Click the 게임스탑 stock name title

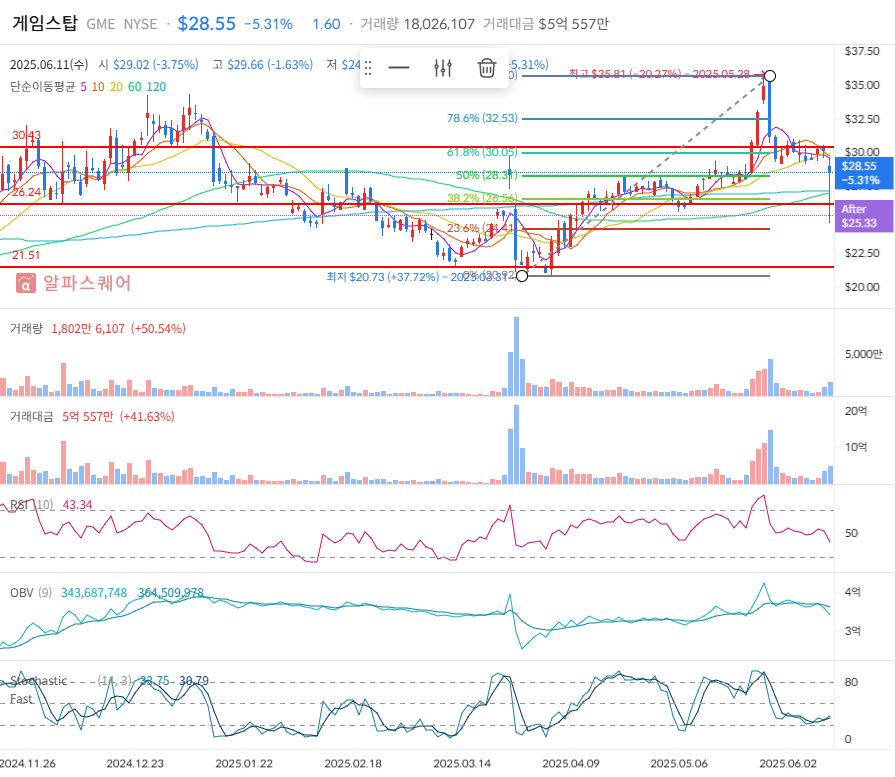(x=45, y=23)
